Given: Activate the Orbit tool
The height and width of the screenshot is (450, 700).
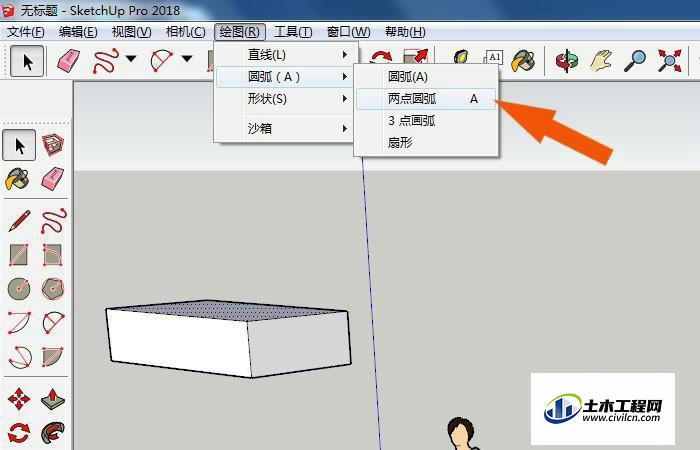Looking at the screenshot, I should pyautogui.click(x=566, y=61).
